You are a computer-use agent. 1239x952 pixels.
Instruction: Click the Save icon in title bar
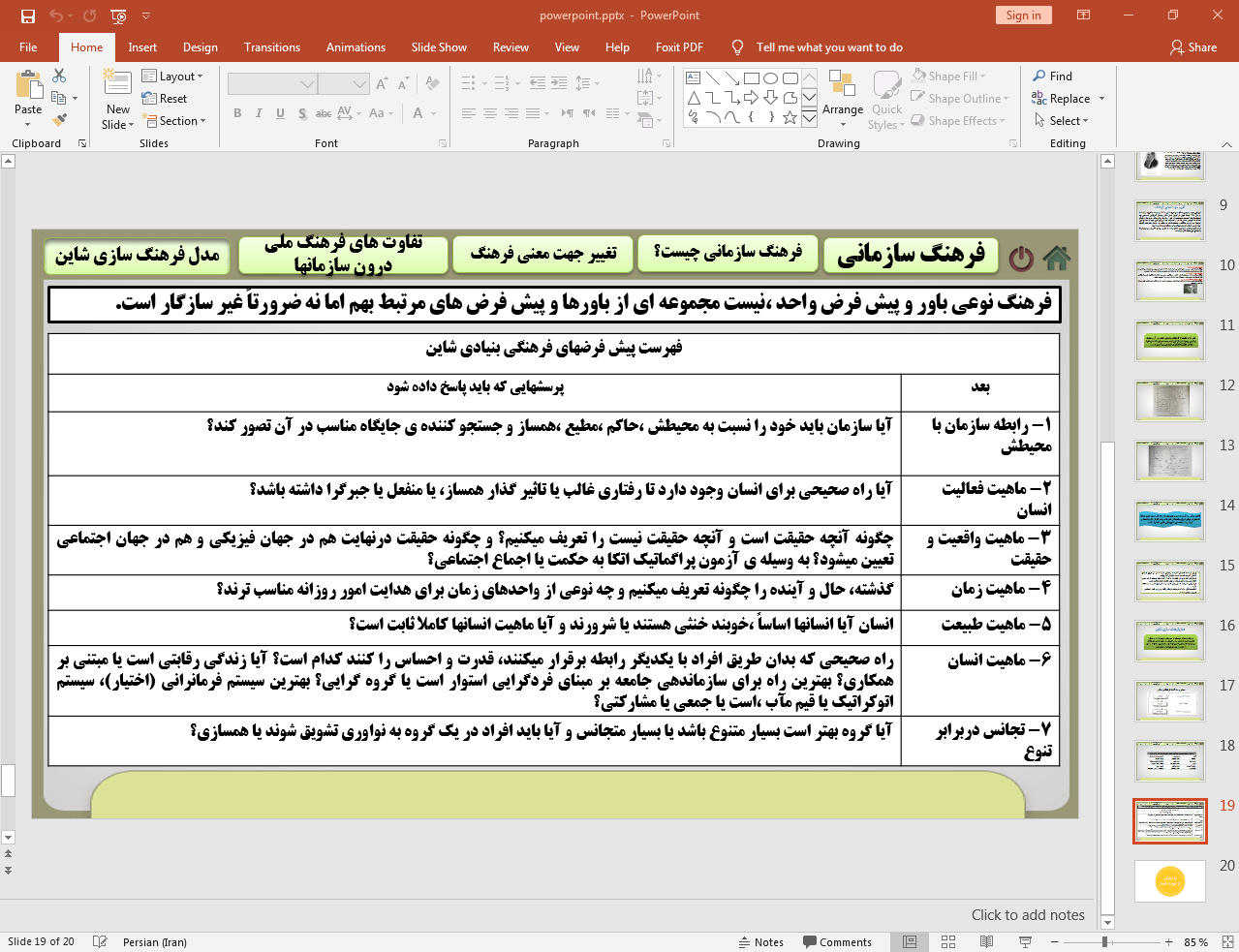point(27,15)
